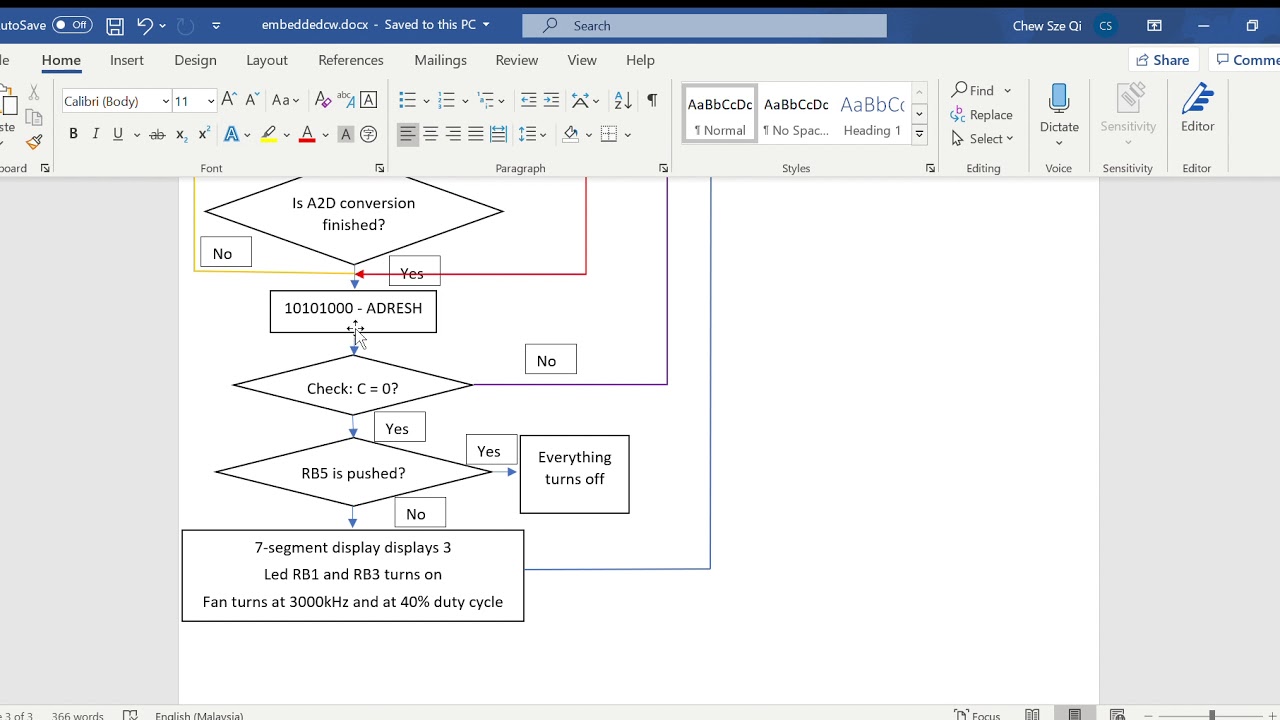This screenshot has height=720, width=1280.
Task: Click Replace in the Editing group
Action: tap(982, 115)
